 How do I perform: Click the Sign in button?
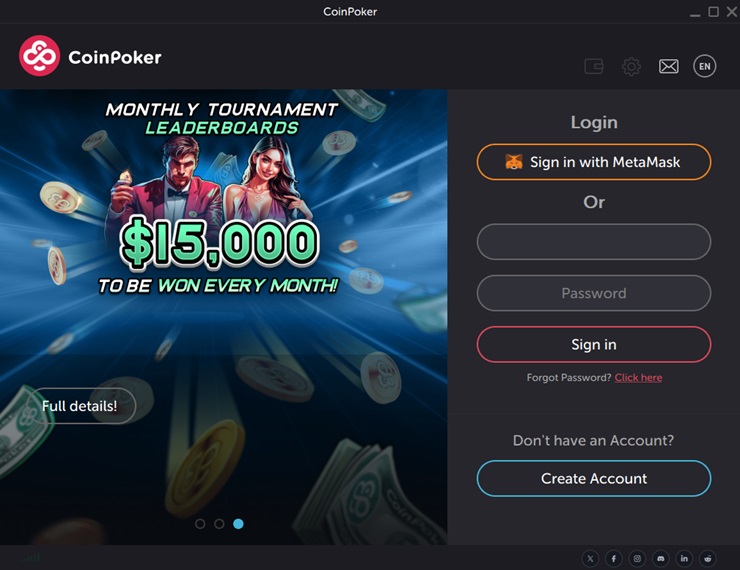tap(594, 344)
